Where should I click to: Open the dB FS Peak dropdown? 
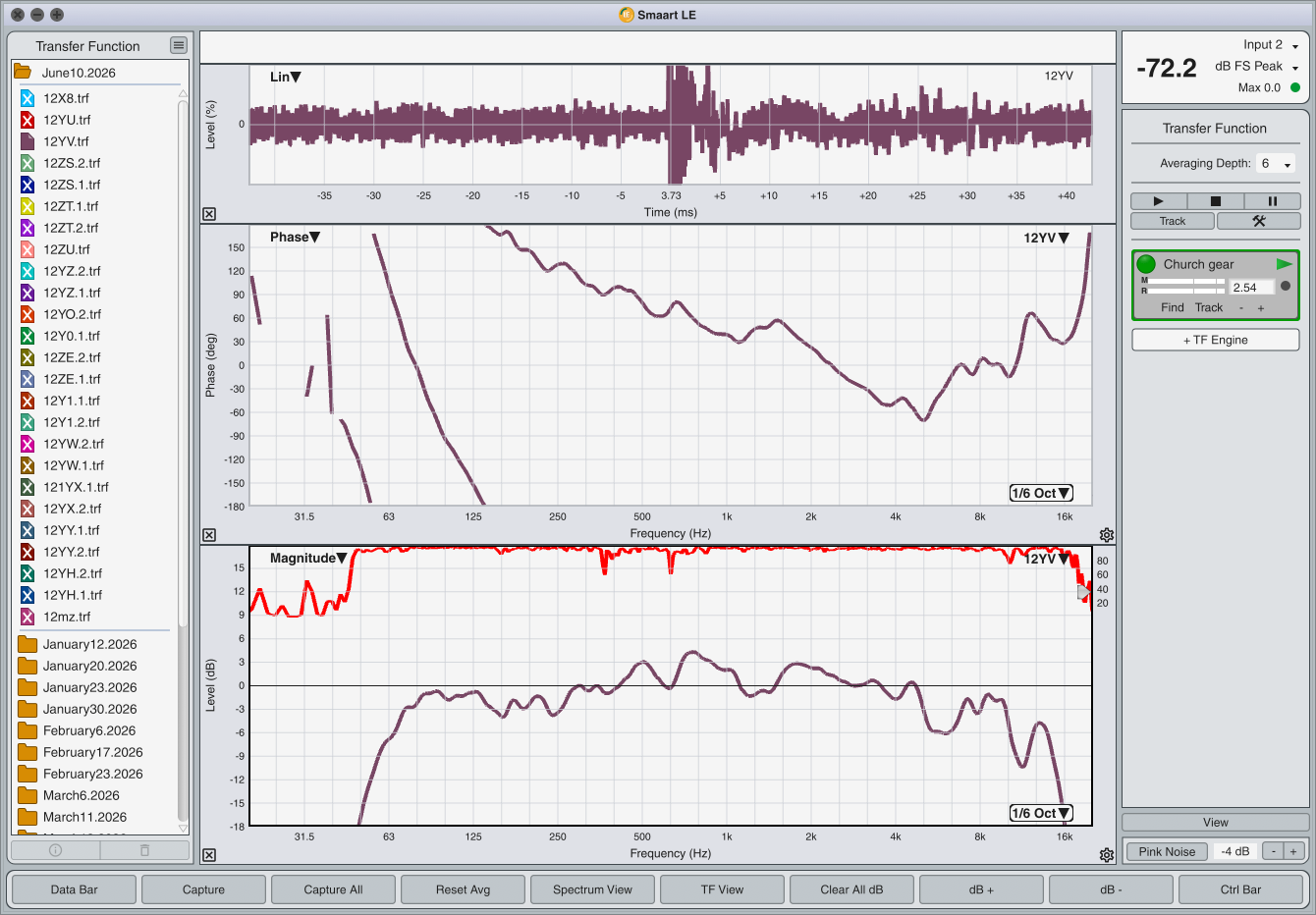(1257, 66)
